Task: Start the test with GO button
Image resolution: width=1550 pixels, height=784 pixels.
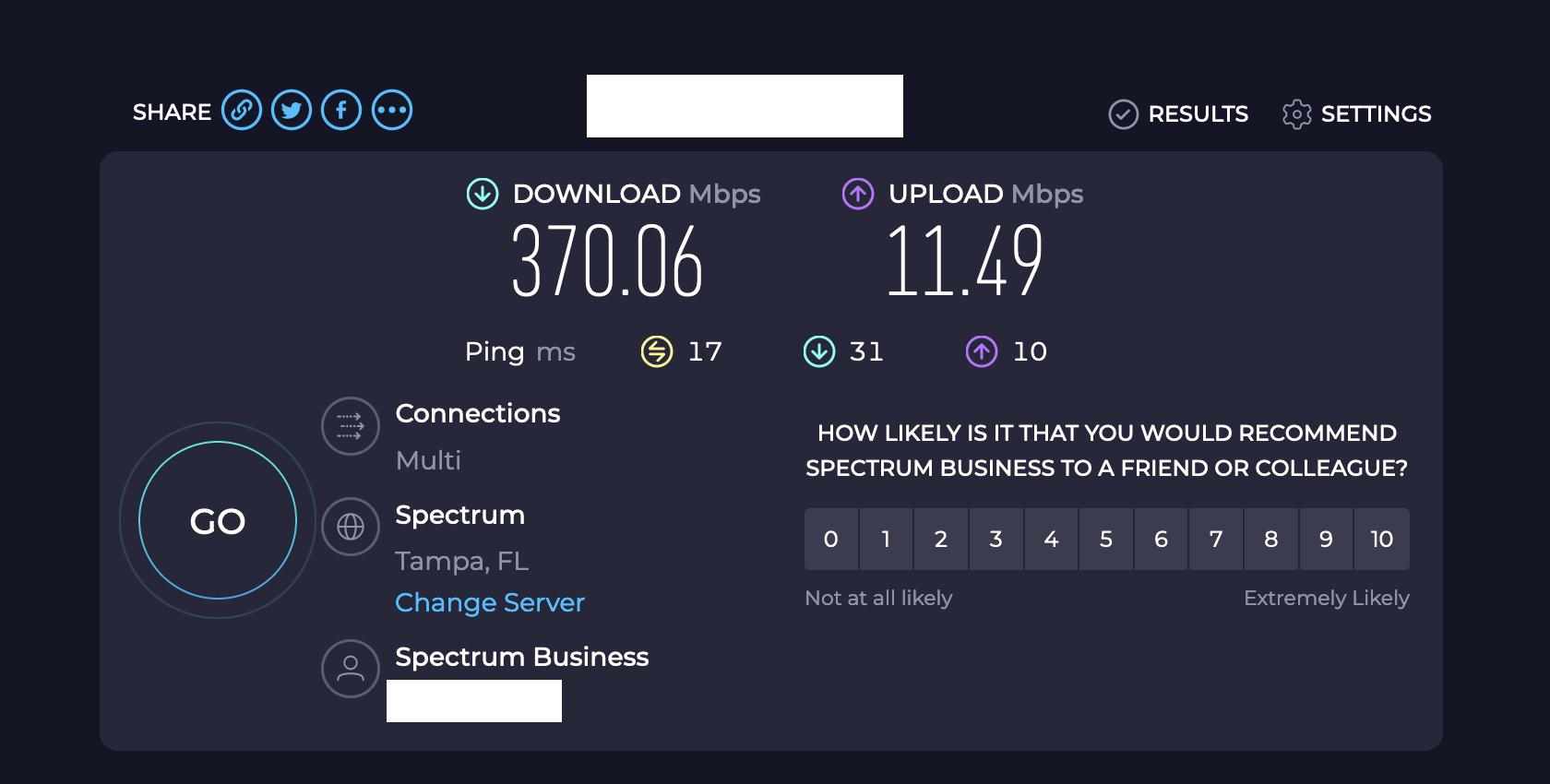Action: tap(218, 520)
